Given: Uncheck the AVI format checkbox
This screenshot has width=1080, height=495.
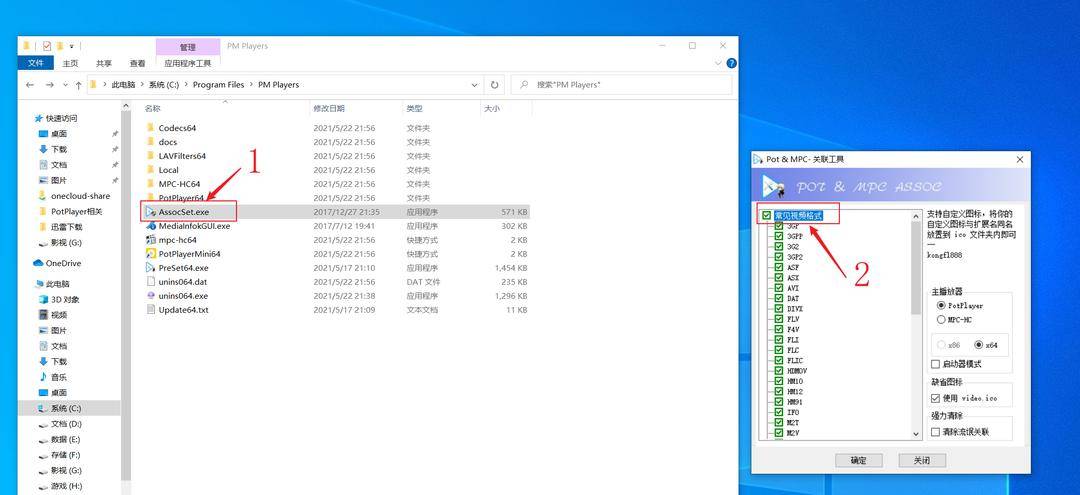Looking at the screenshot, I should [779, 288].
